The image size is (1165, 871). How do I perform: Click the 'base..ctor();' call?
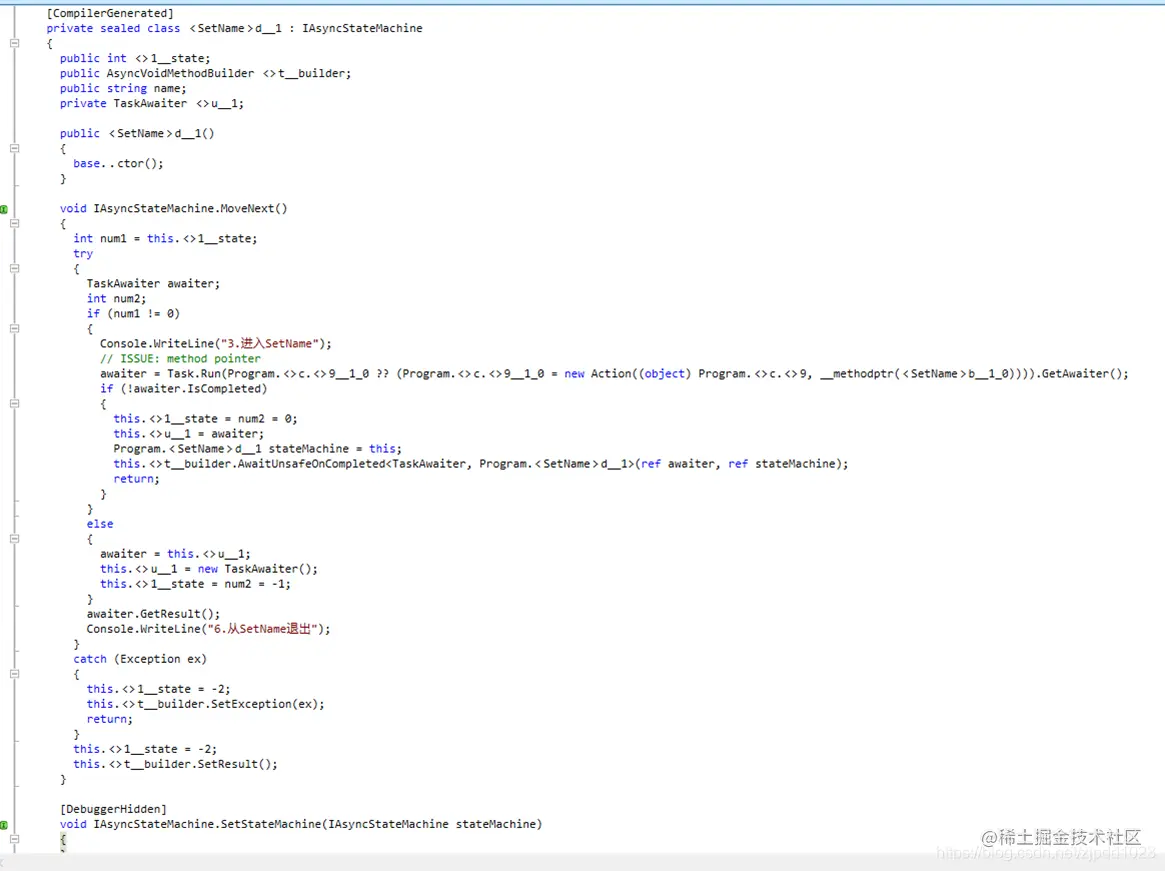(118, 163)
